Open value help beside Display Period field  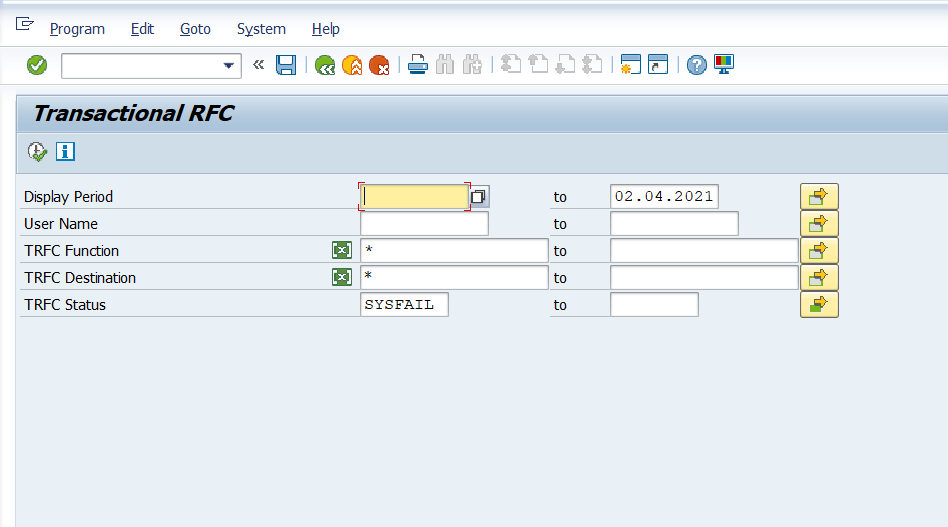point(479,197)
